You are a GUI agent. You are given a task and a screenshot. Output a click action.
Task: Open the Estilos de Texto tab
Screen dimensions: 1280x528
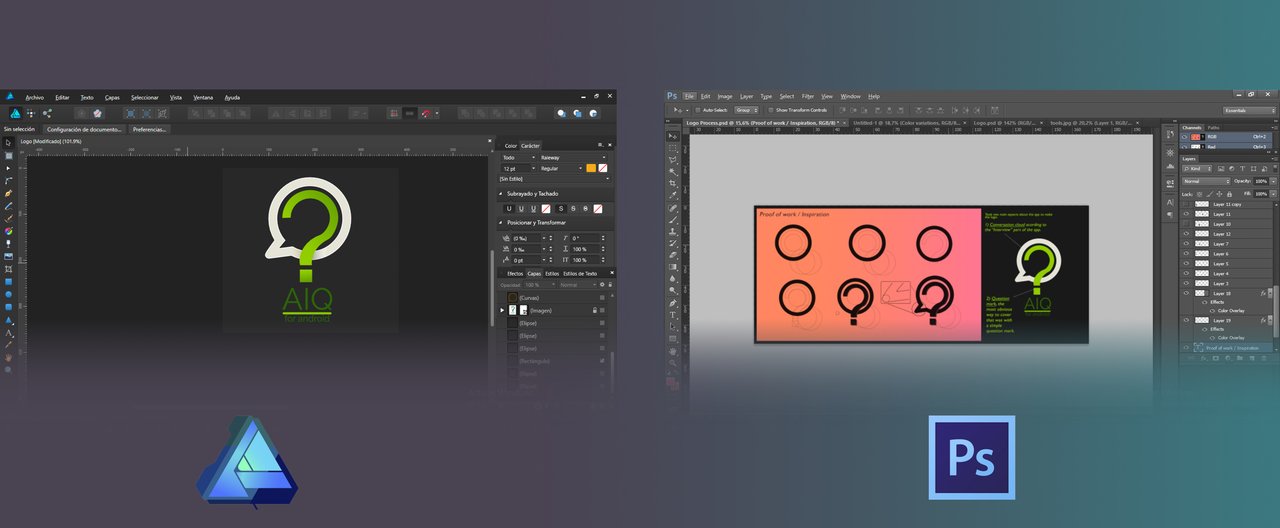click(580, 273)
